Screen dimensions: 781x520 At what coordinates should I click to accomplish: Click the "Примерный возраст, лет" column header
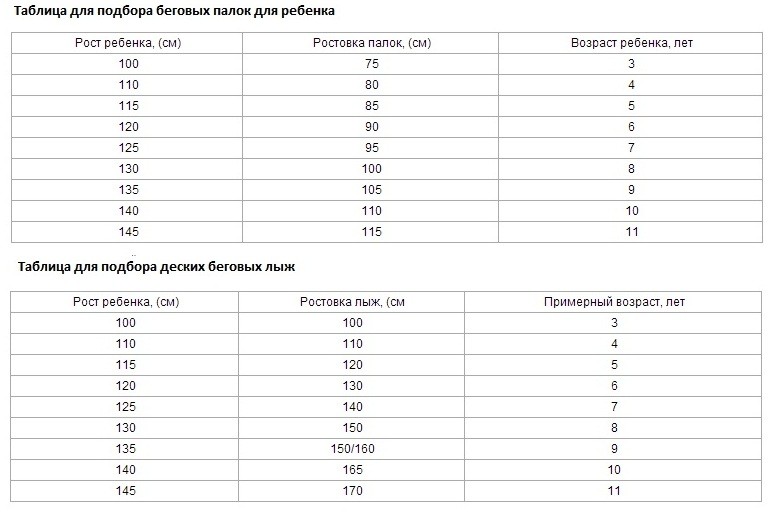click(x=614, y=301)
